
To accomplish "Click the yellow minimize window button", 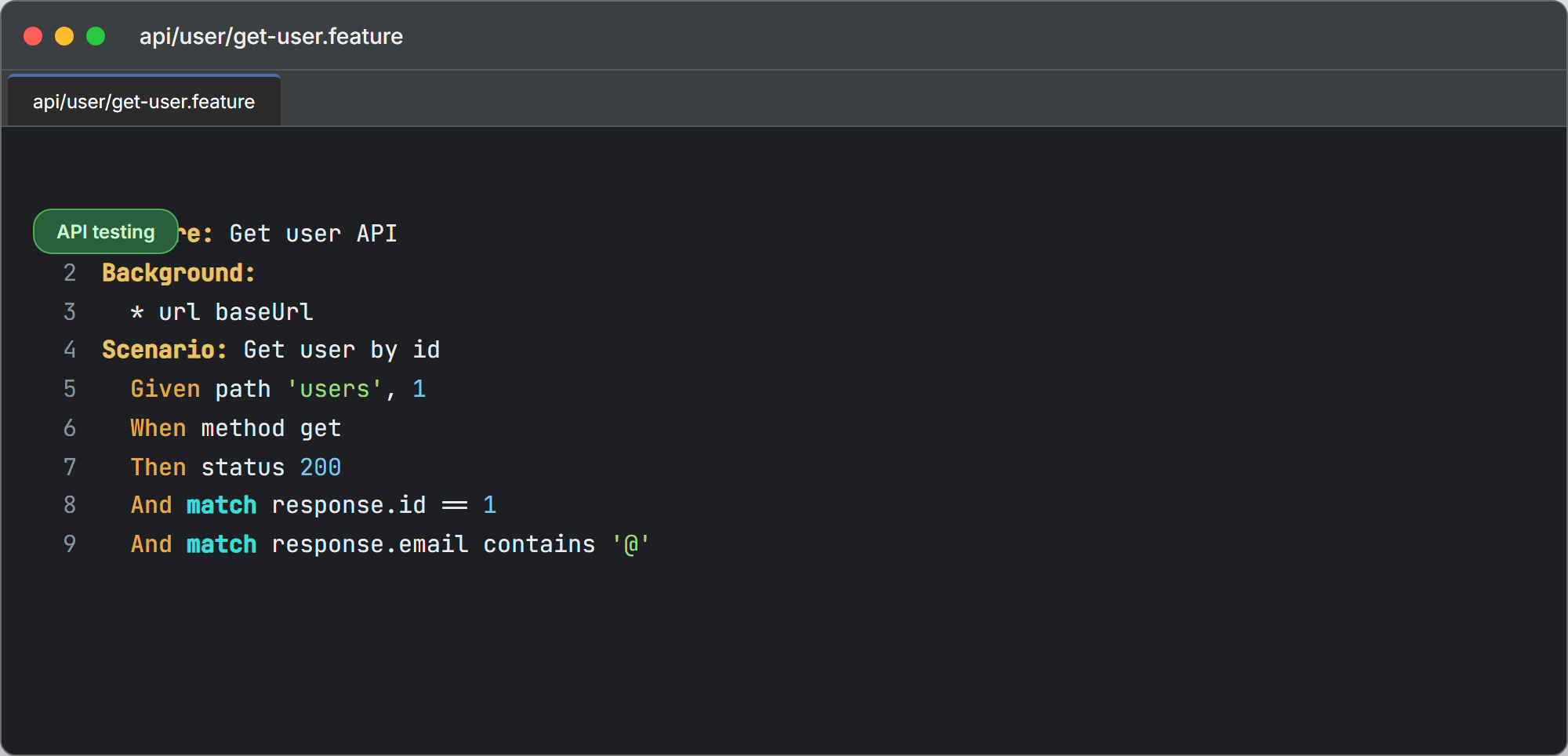I will click(64, 36).
